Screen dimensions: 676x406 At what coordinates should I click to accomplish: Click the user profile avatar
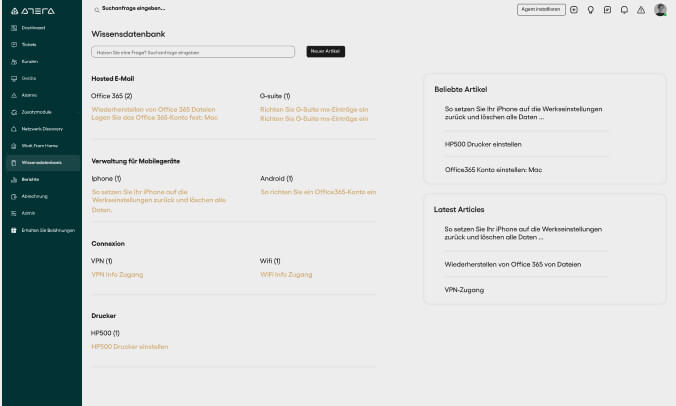(x=660, y=9)
